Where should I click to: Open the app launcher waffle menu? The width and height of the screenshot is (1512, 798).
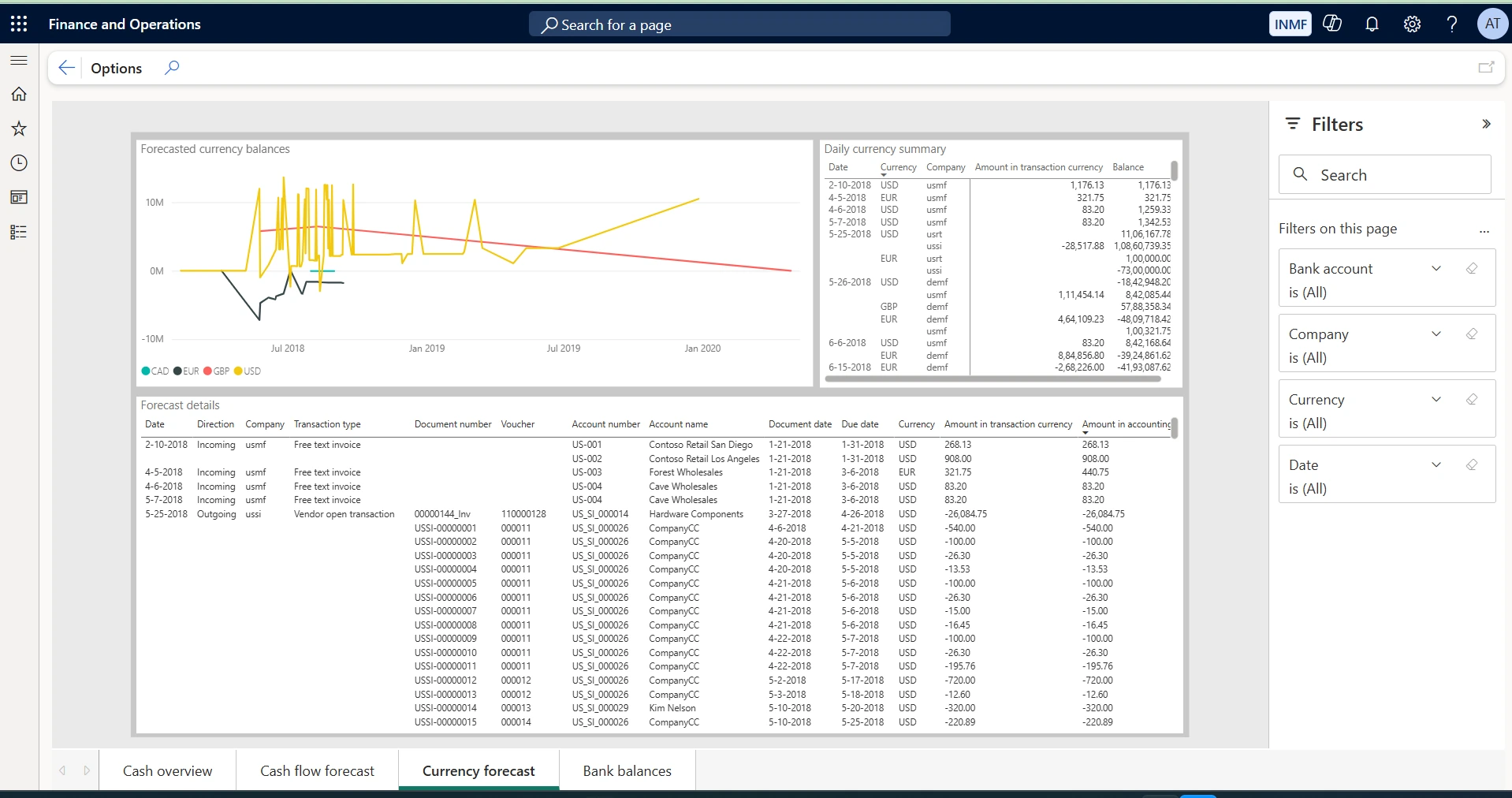19,24
